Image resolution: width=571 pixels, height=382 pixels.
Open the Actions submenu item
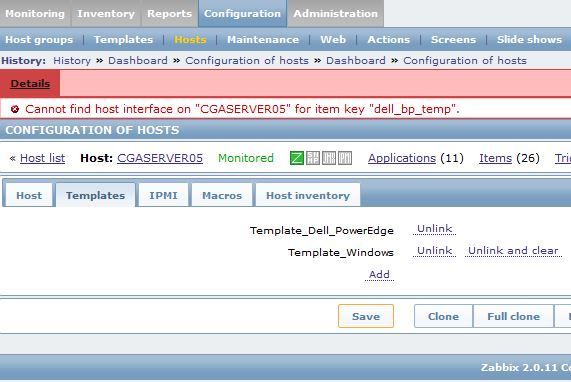[389, 39]
